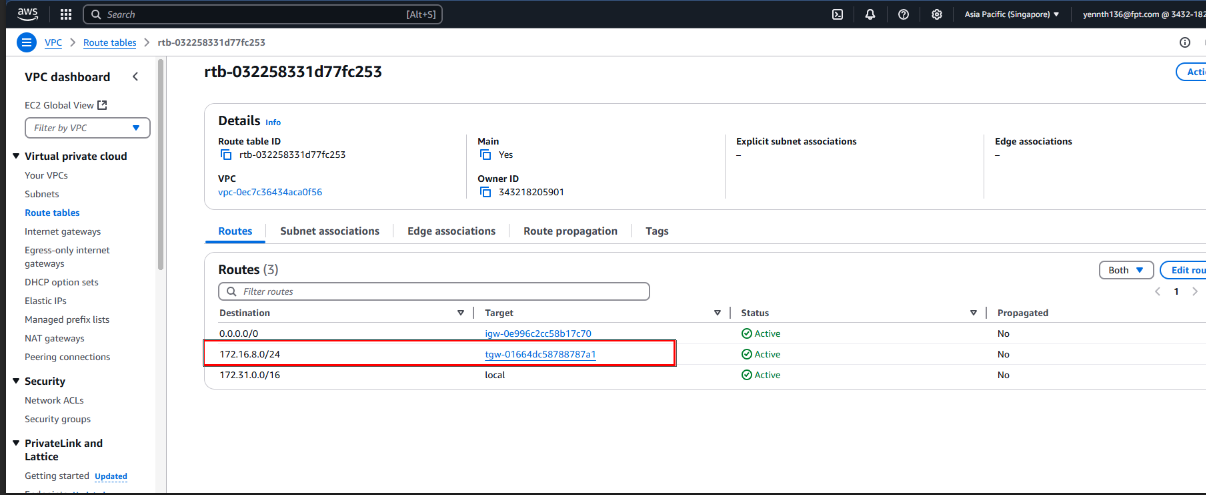Toggle the hamburger navigation menu
The height and width of the screenshot is (495, 1206).
pyautogui.click(x=27, y=43)
